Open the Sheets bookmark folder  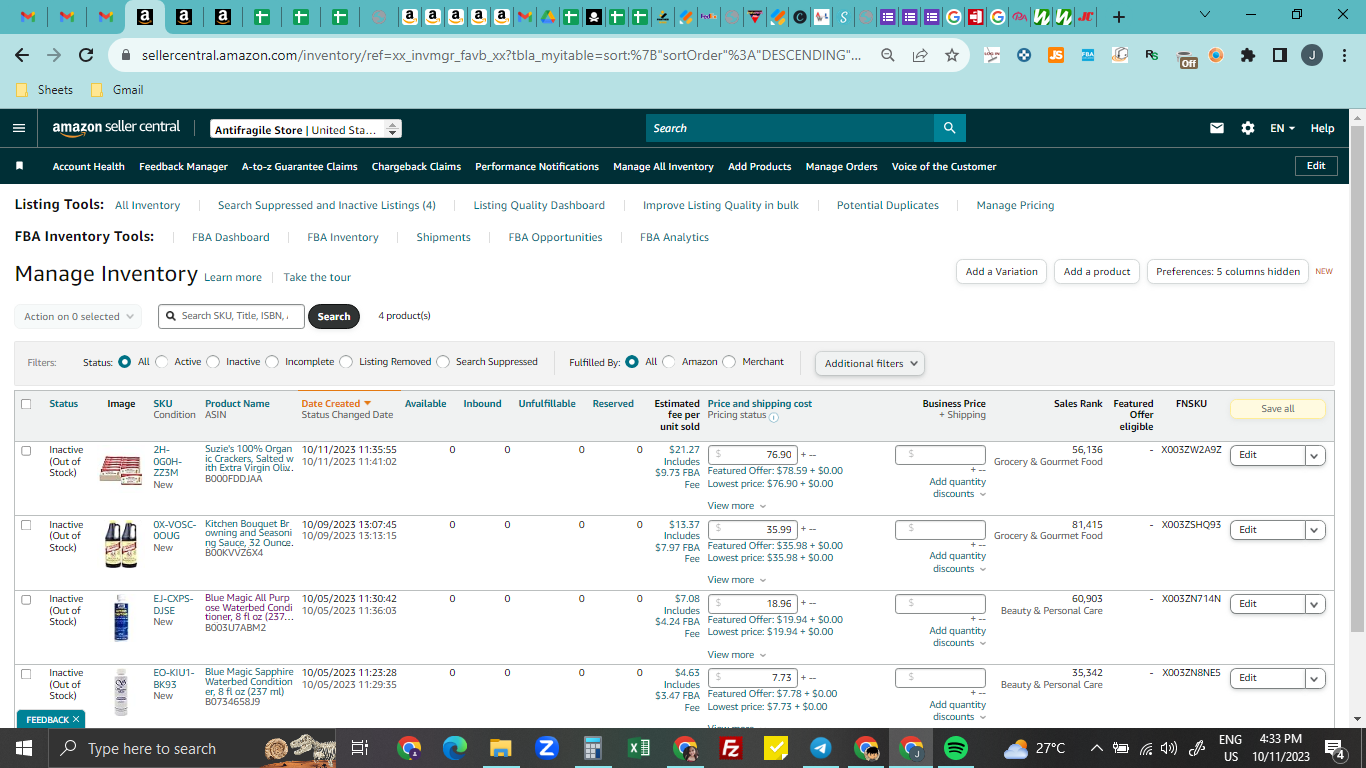(45, 90)
